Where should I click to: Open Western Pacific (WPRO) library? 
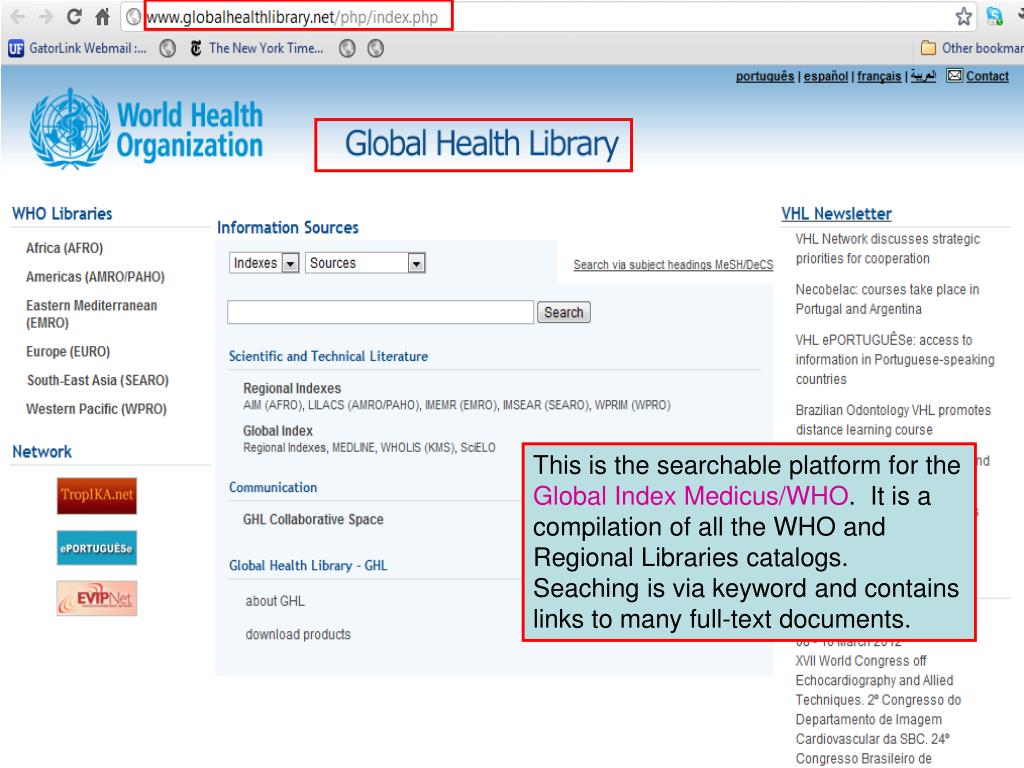[96, 409]
